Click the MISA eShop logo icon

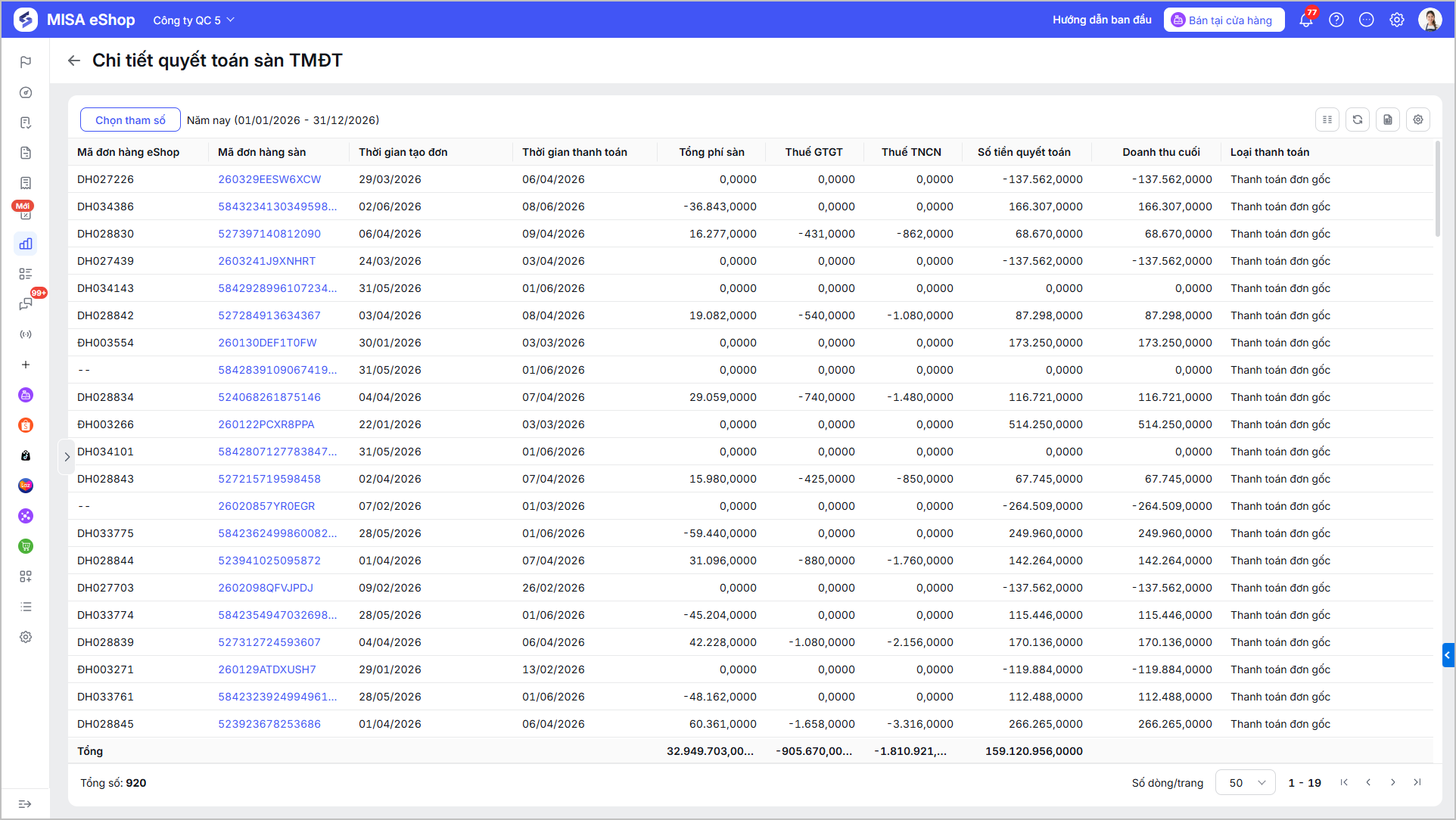[26, 20]
